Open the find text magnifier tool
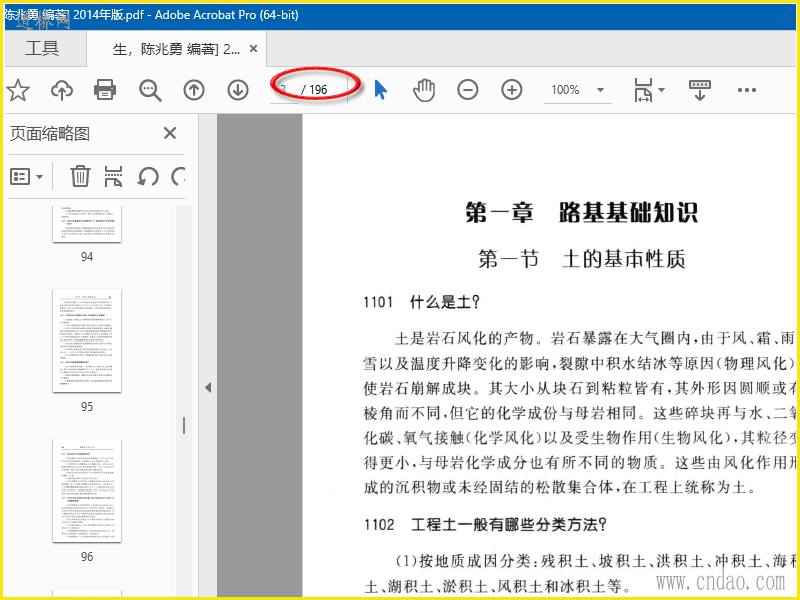The height and width of the screenshot is (600, 800). [x=150, y=90]
